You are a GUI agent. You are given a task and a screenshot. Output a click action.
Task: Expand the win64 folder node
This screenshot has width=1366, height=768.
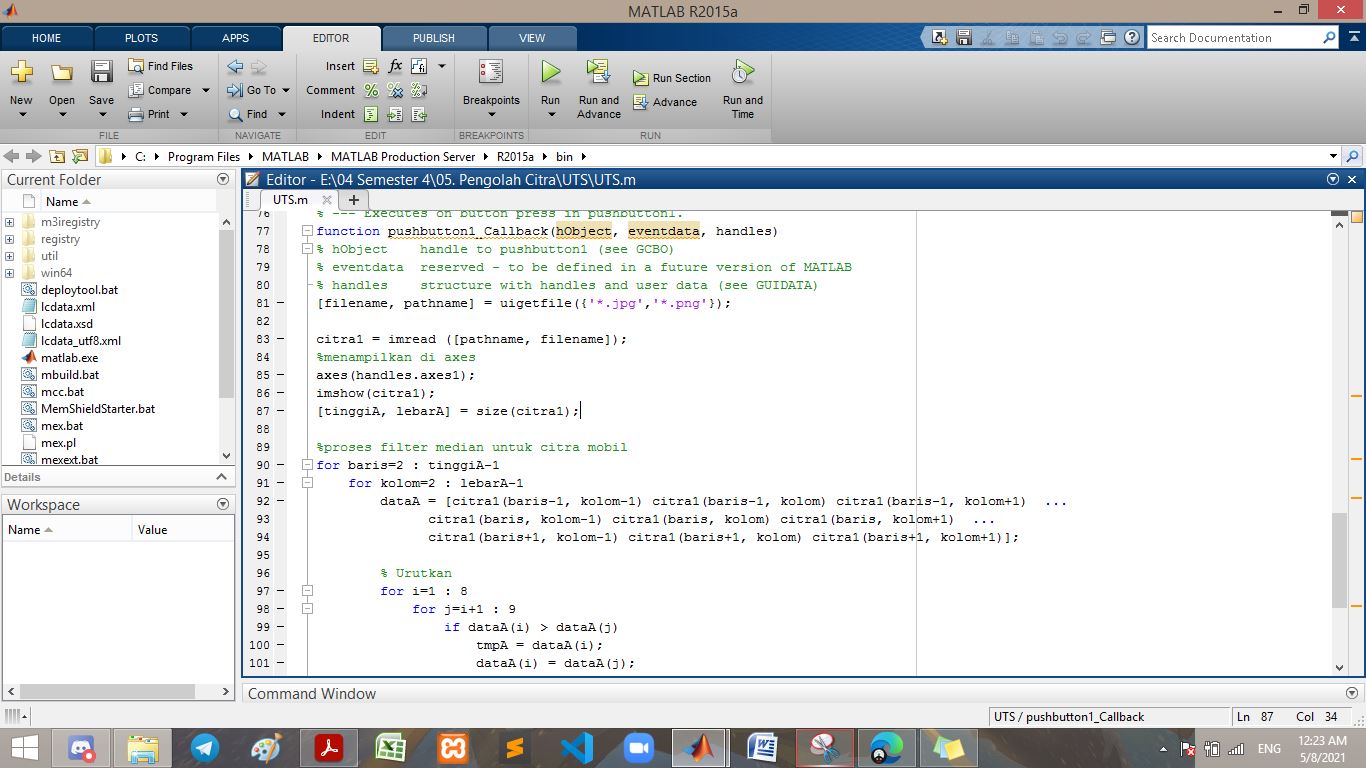[10, 273]
